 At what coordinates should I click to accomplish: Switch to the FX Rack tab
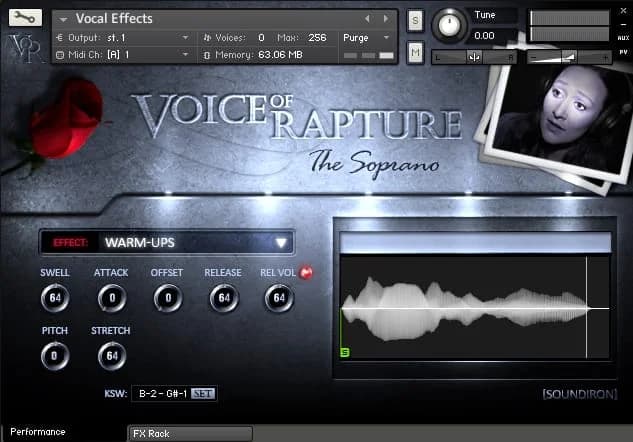[x=191, y=434]
